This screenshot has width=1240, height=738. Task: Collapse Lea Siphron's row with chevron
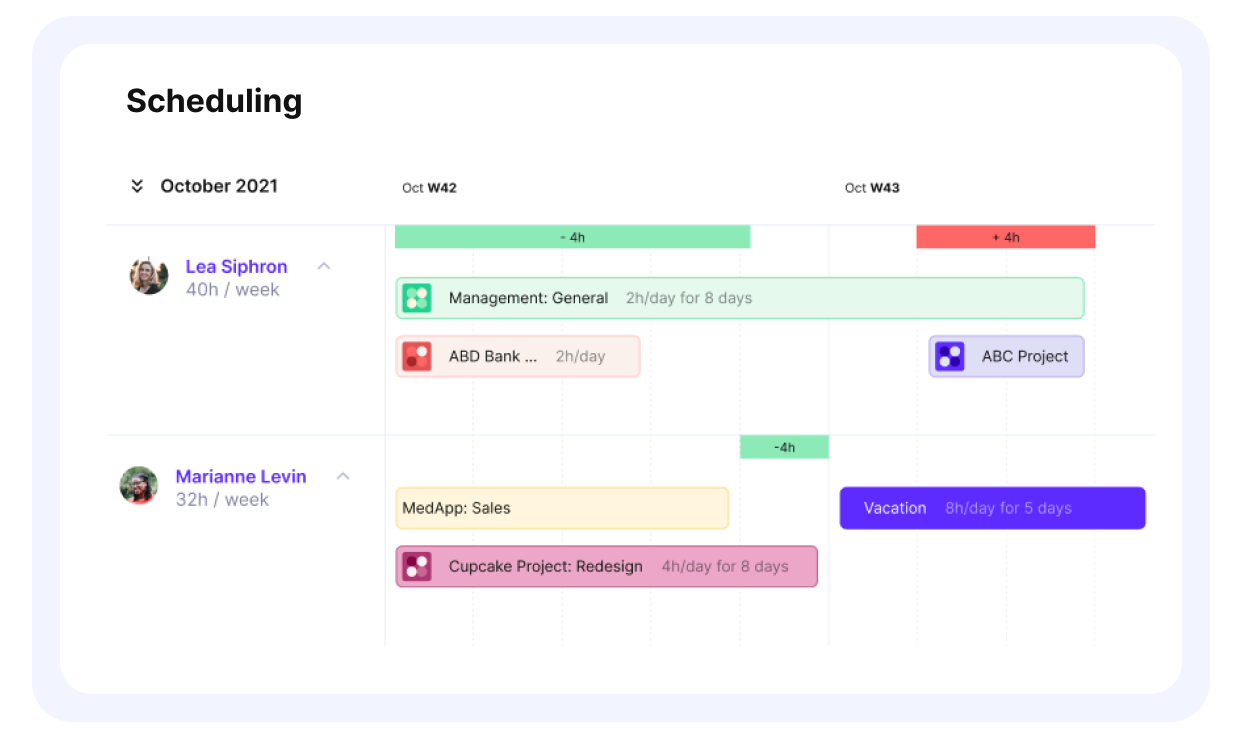[323, 266]
